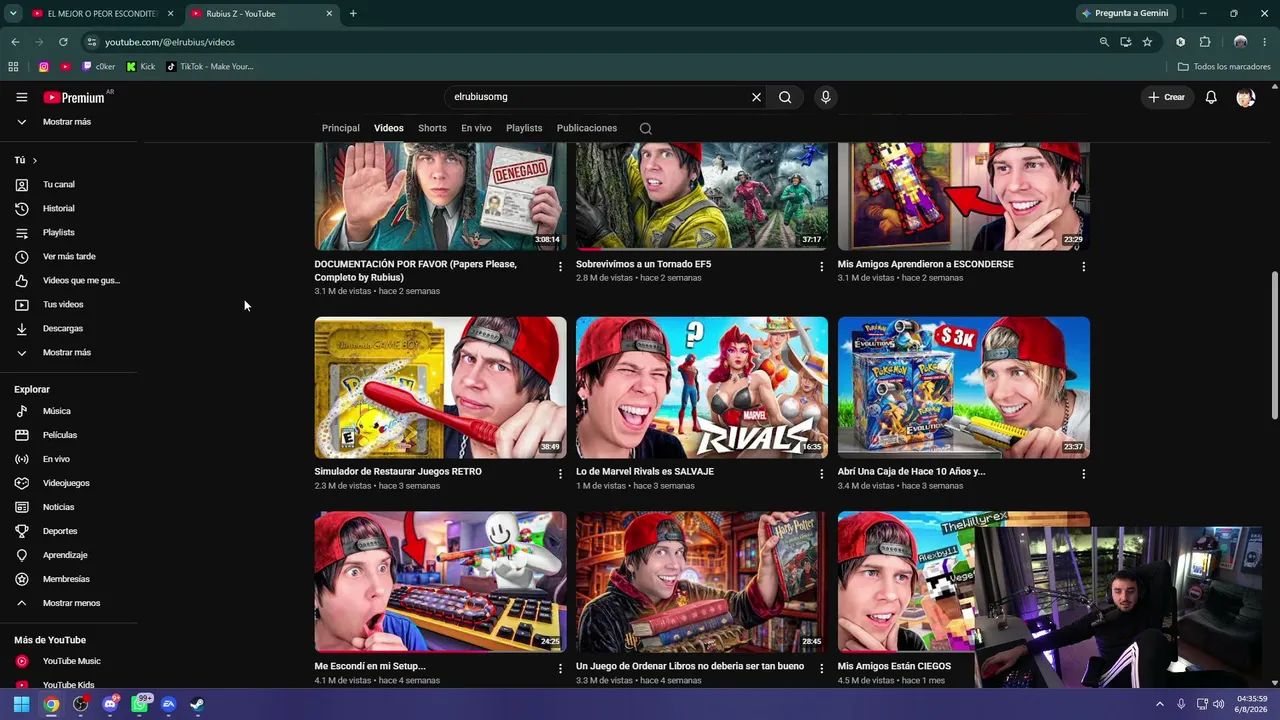Open the Windows Start menu
Viewport: 1280px width, 720px height.
point(21,704)
